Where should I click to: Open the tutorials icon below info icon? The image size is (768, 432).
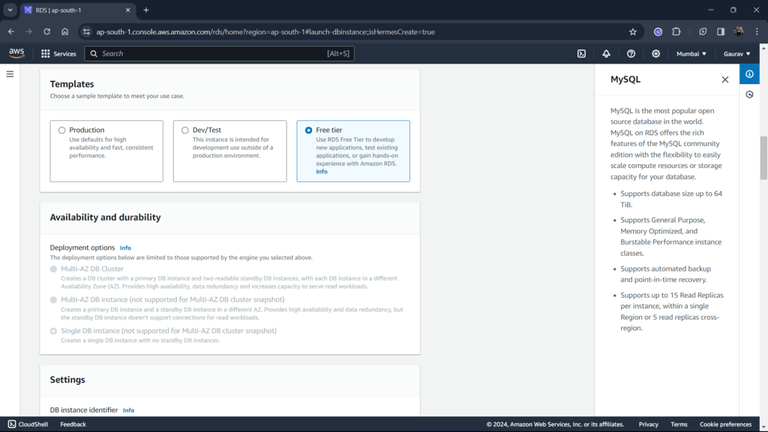(x=749, y=95)
